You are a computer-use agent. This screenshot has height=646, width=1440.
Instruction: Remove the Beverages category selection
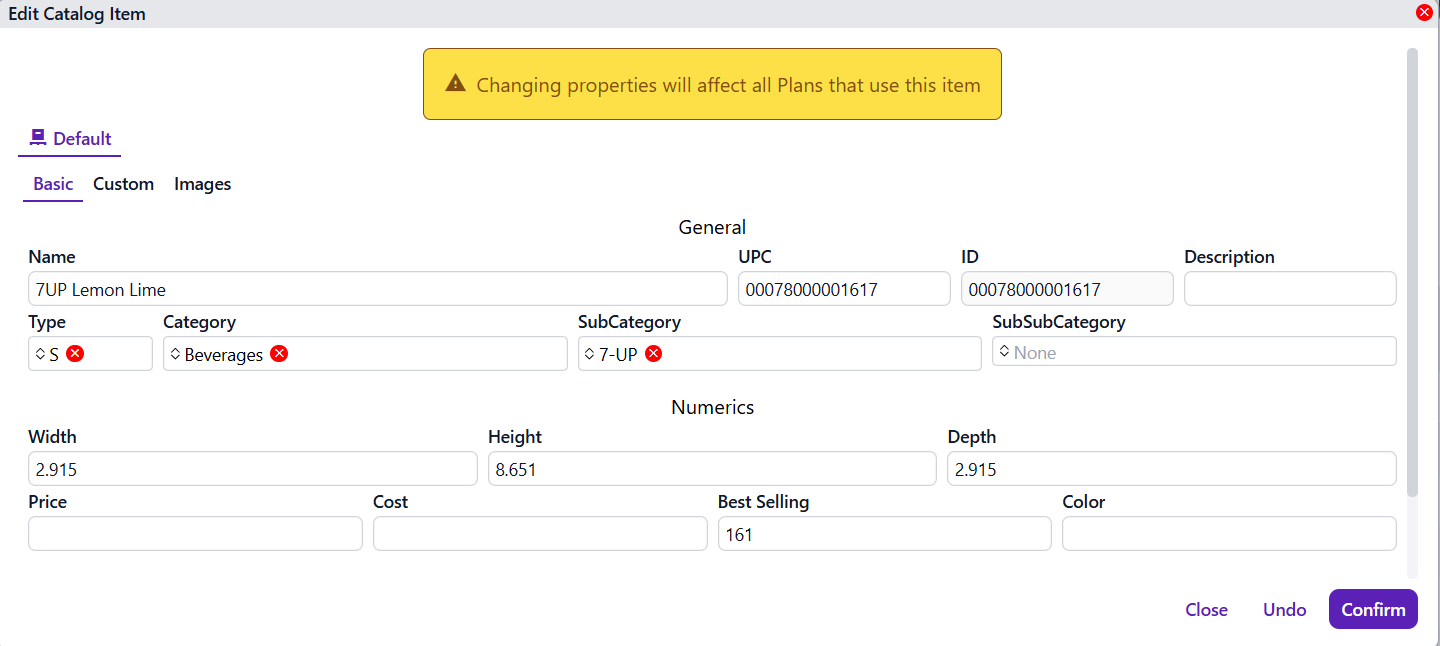[279, 354]
